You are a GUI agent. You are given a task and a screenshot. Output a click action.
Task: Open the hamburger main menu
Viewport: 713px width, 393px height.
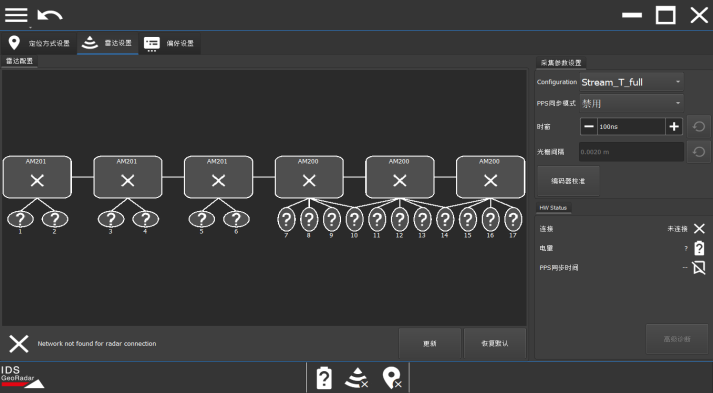[x=16, y=15]
